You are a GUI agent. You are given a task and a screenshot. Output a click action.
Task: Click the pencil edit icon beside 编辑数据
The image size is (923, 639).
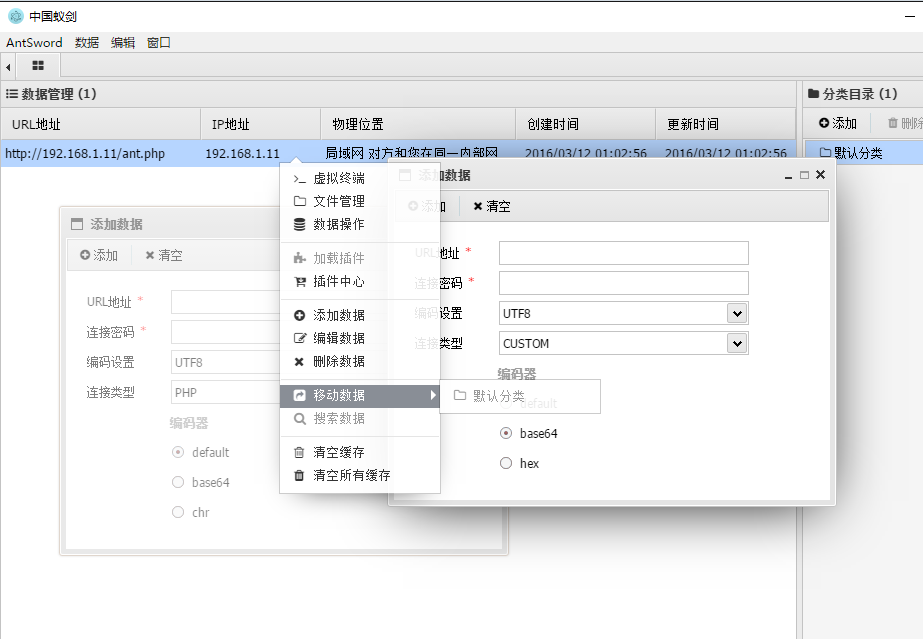tap(300, 338)
